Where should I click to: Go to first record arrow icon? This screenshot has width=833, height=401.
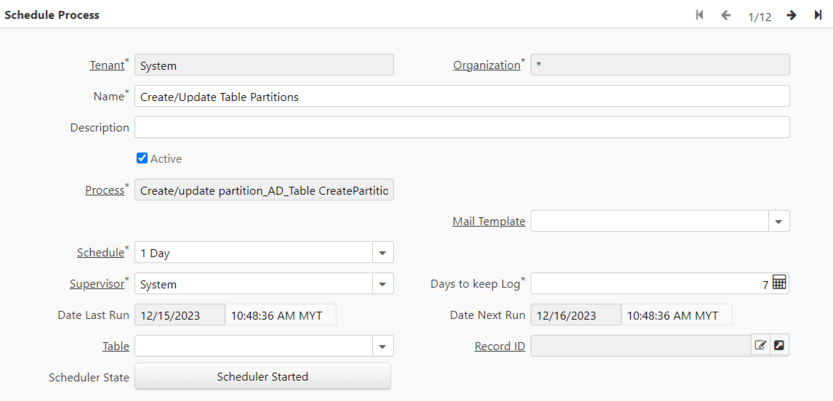tap(700, 15)
